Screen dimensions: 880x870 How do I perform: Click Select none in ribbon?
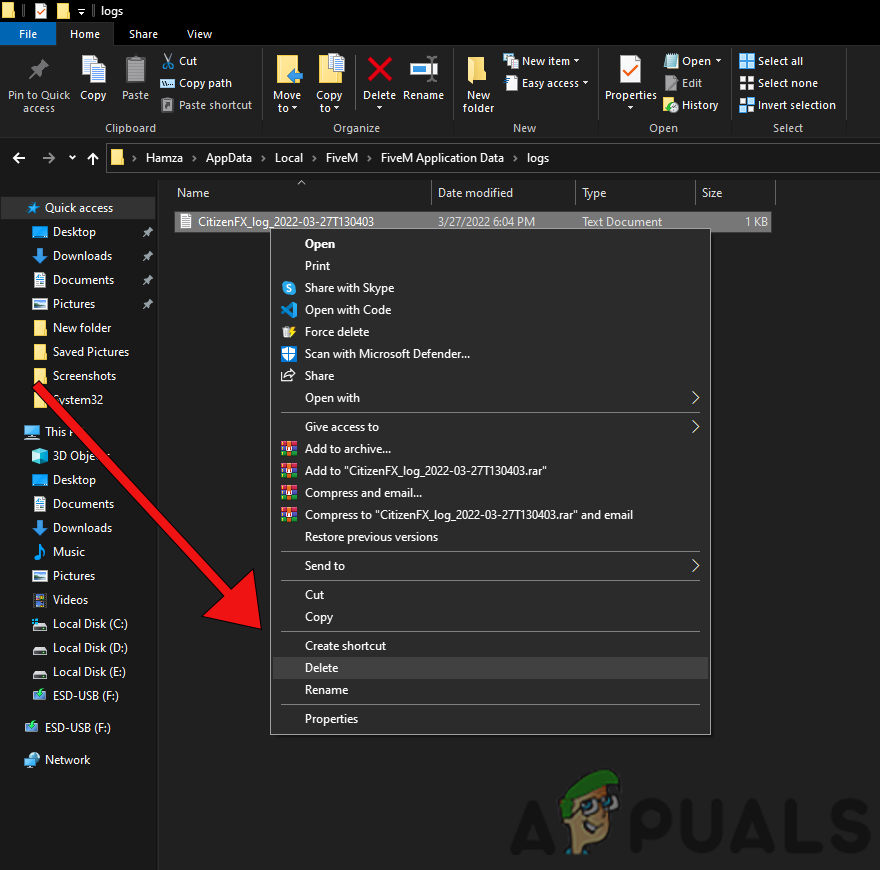point(778,83)
